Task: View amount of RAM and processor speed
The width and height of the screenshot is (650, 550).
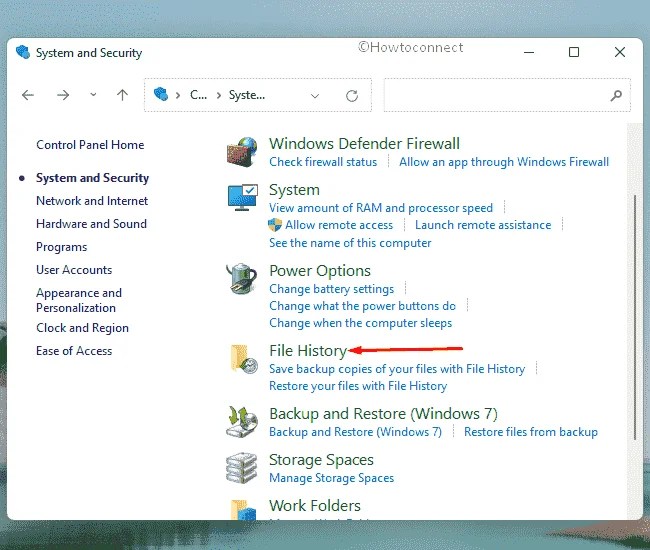Action: [x=381, y=208]
